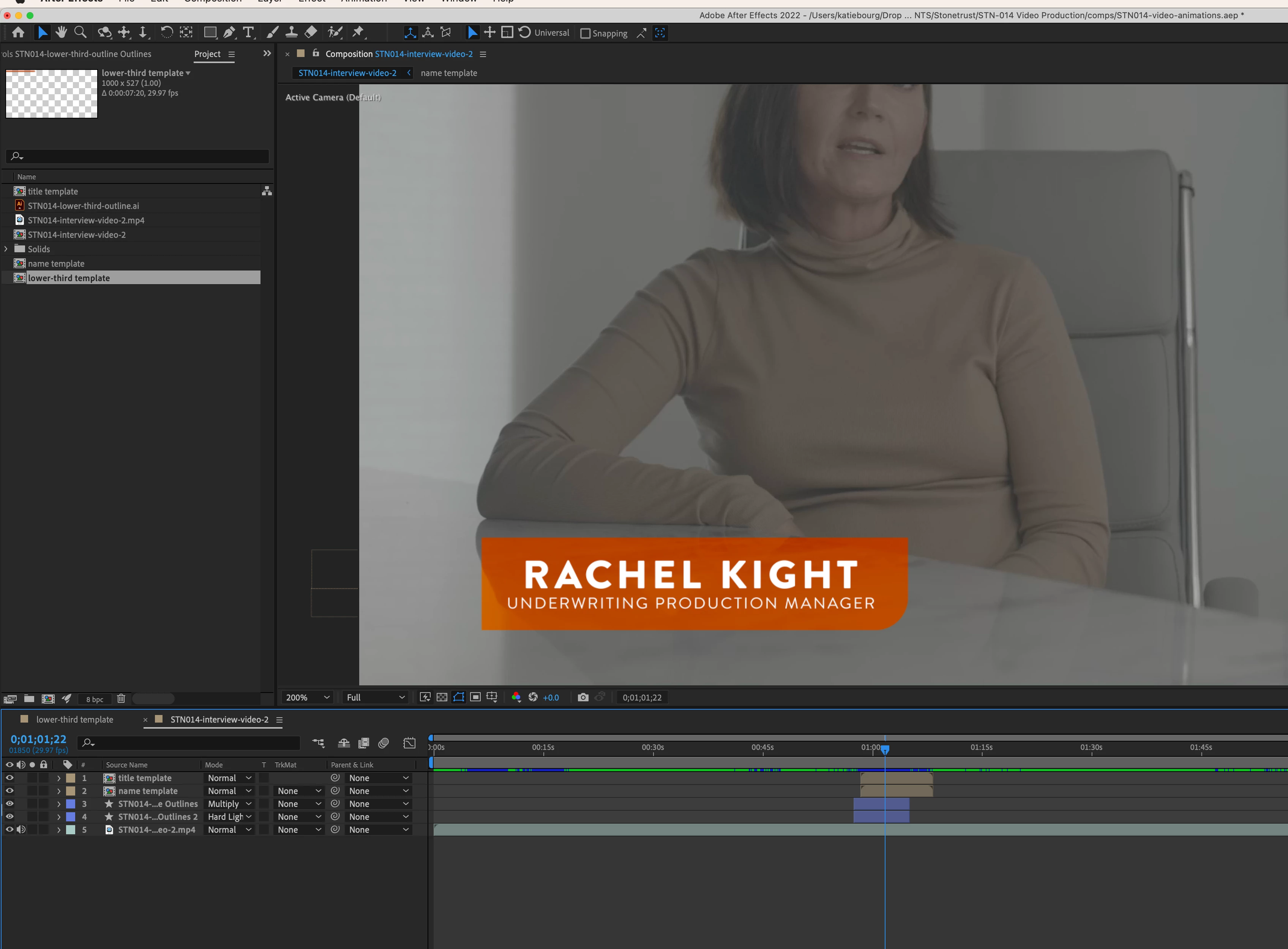Select the Type tool

pyautogui.click(x=248, y=33)
